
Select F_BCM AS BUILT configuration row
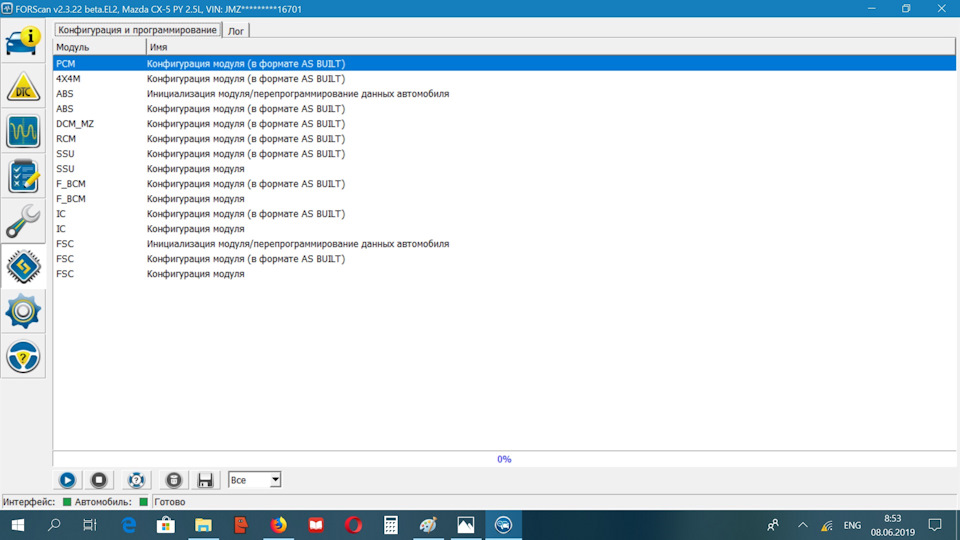click(504, 184)
